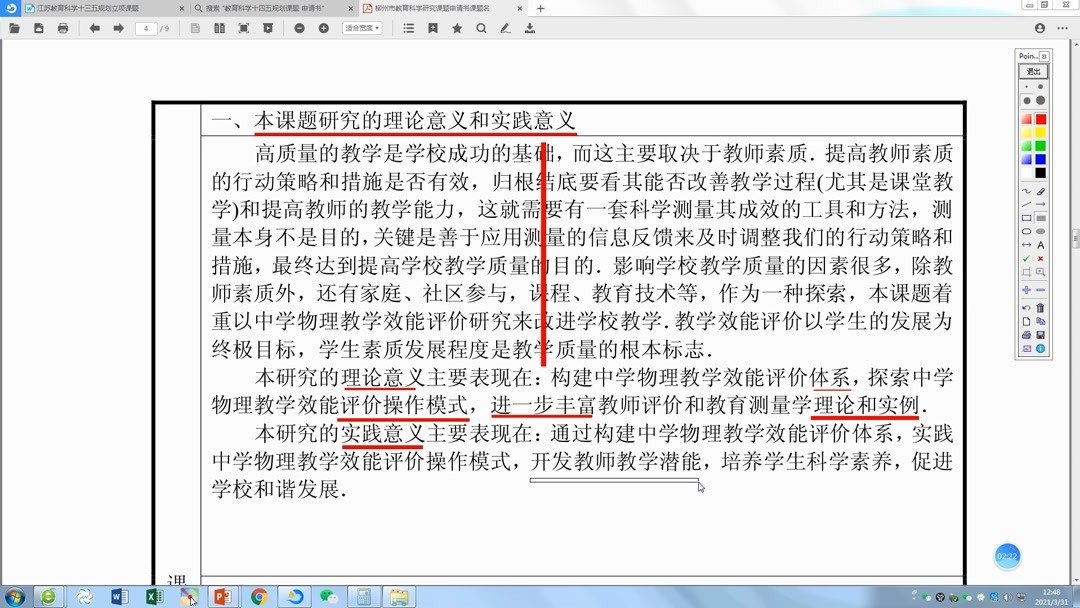This screenshot has height=608, width=1080.
Task: Open a file using the folder icon
Action: [x=14, y=28]
